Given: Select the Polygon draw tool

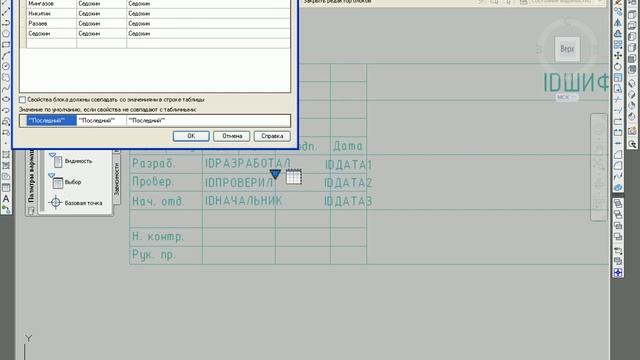Looking at the screenshot, I should point(6,33).
